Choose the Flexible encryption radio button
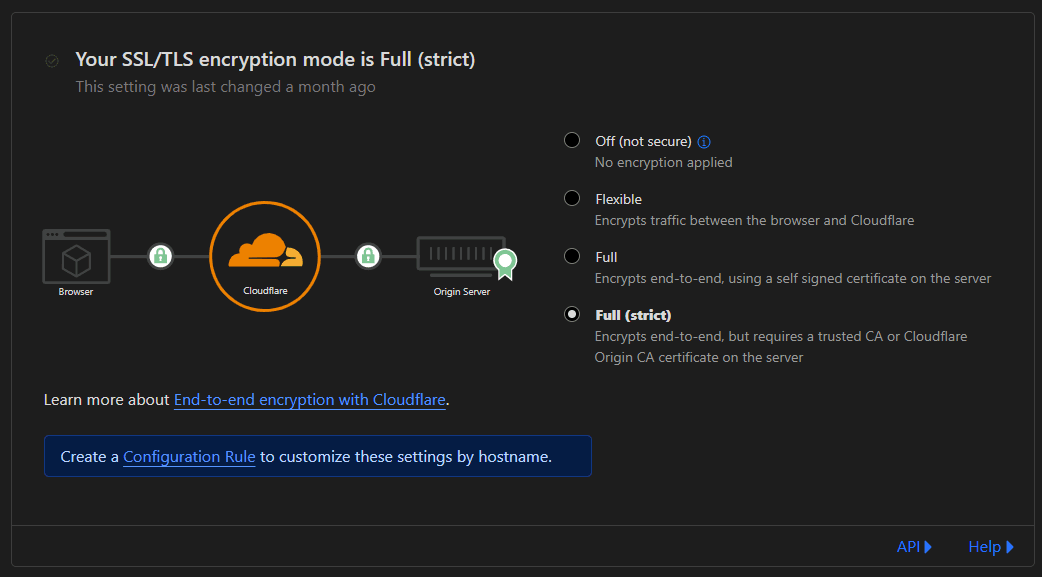Image resolution: width=1042 pixels, height=577 pixels. point(572,198)
